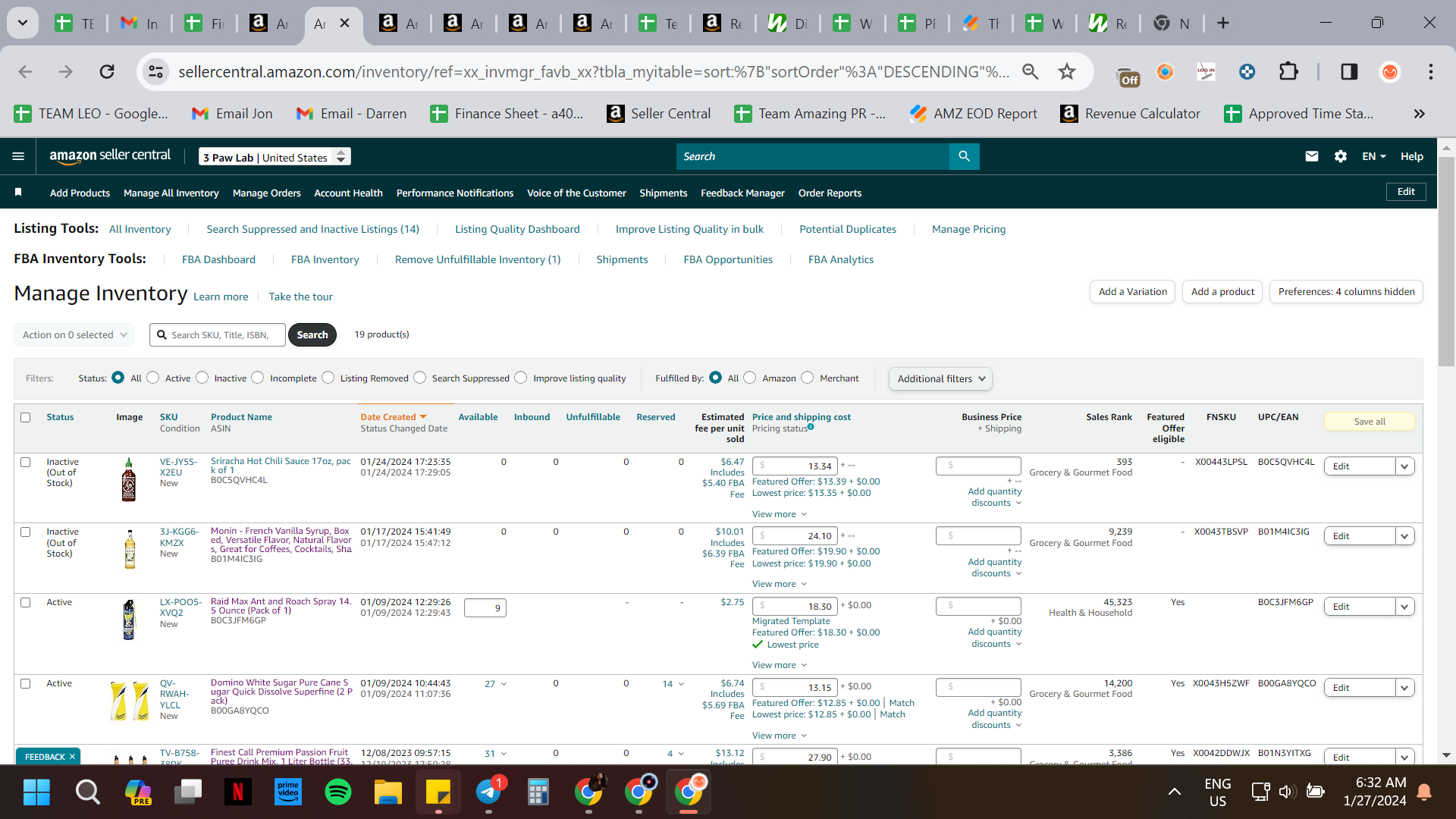Screen dimensions: 1456x819
Task: Open Feedback Manager
Action: pos(743,193)
